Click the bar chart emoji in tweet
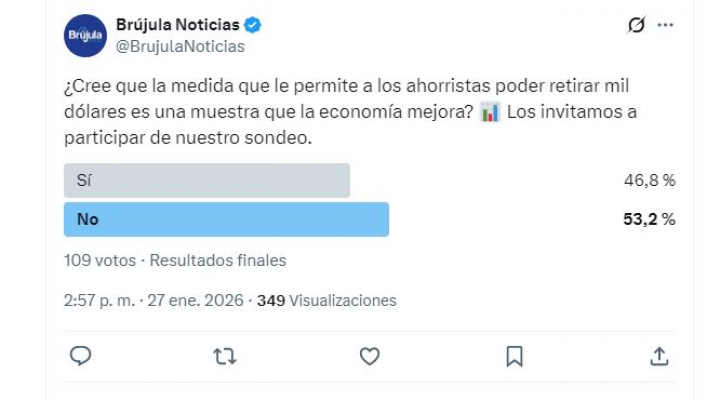 click(489, 113)
